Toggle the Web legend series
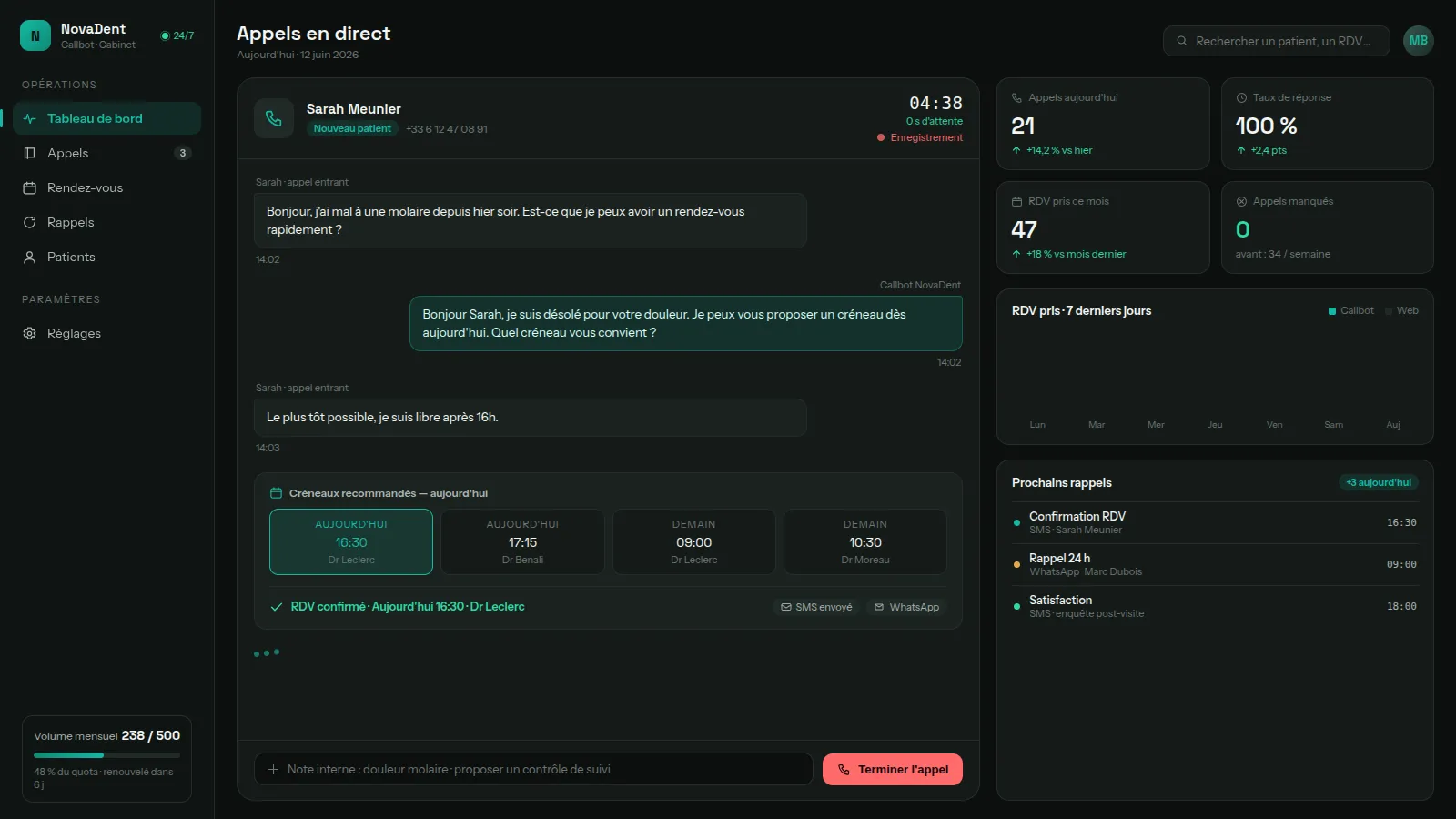The image size is (1456, 819). (1401, 311)
